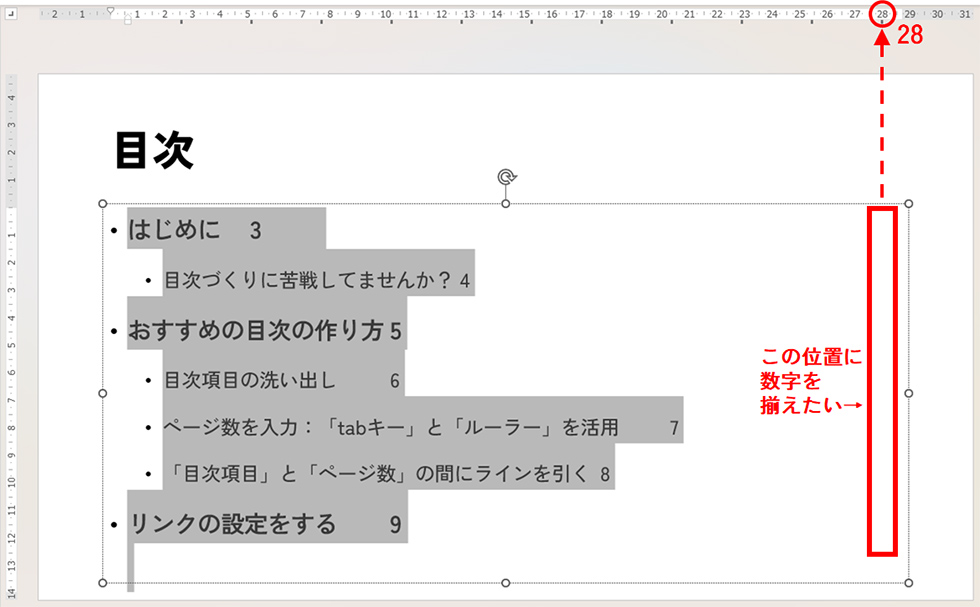
Task: Click the middle-left sizing handle of text box
Action: [103, 393]
